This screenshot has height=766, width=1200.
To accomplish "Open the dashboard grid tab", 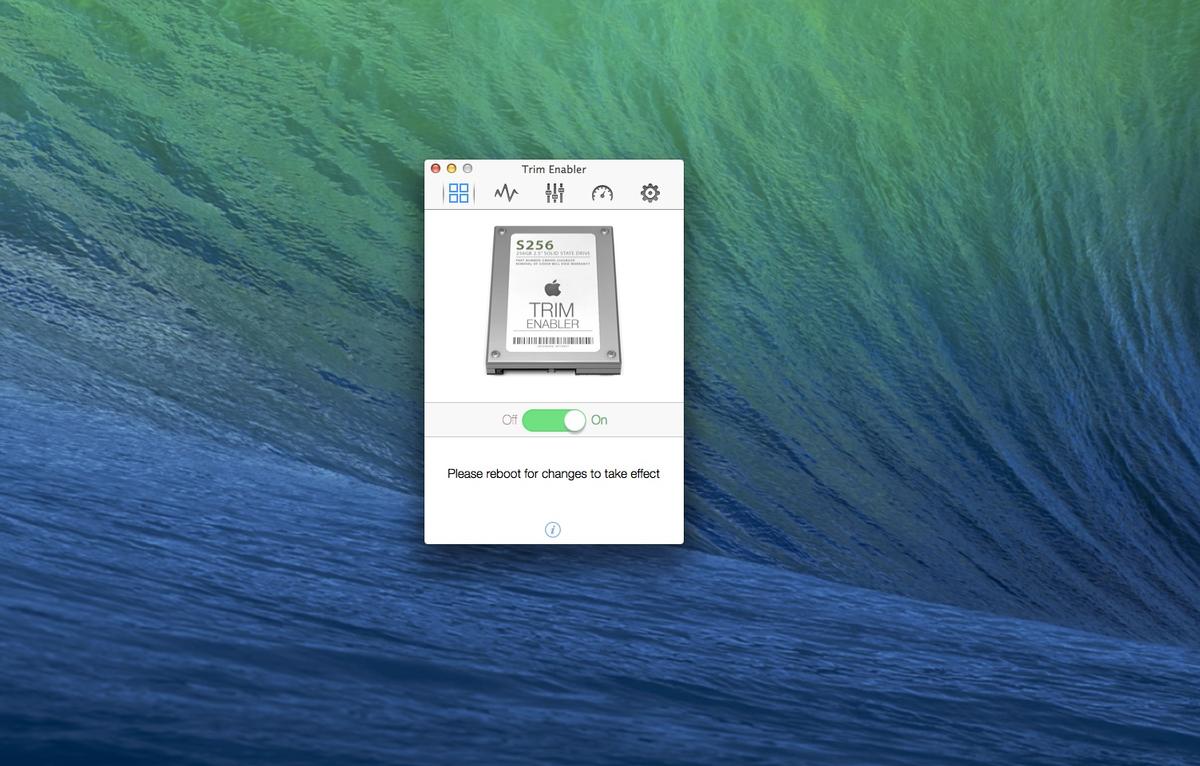I will (x=458, y=193).
